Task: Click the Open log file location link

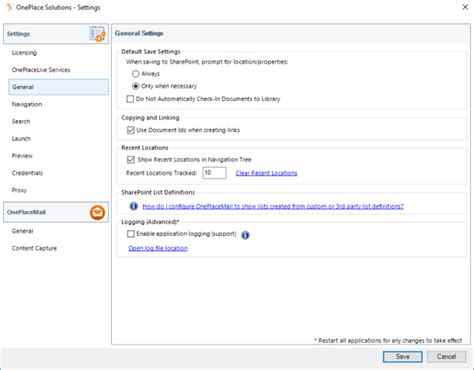Action: point(158,248)
